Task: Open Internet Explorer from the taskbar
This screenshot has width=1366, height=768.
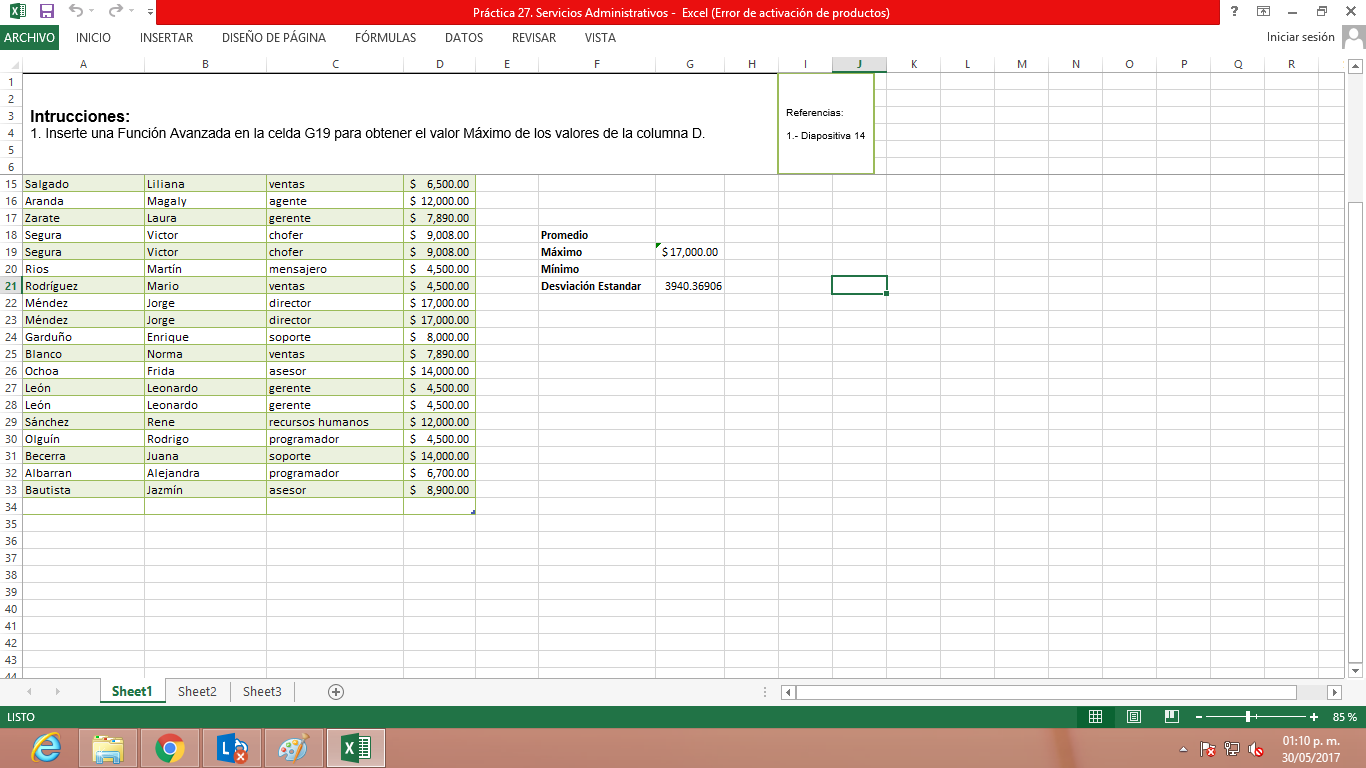Action: click(x=47, y=748)
